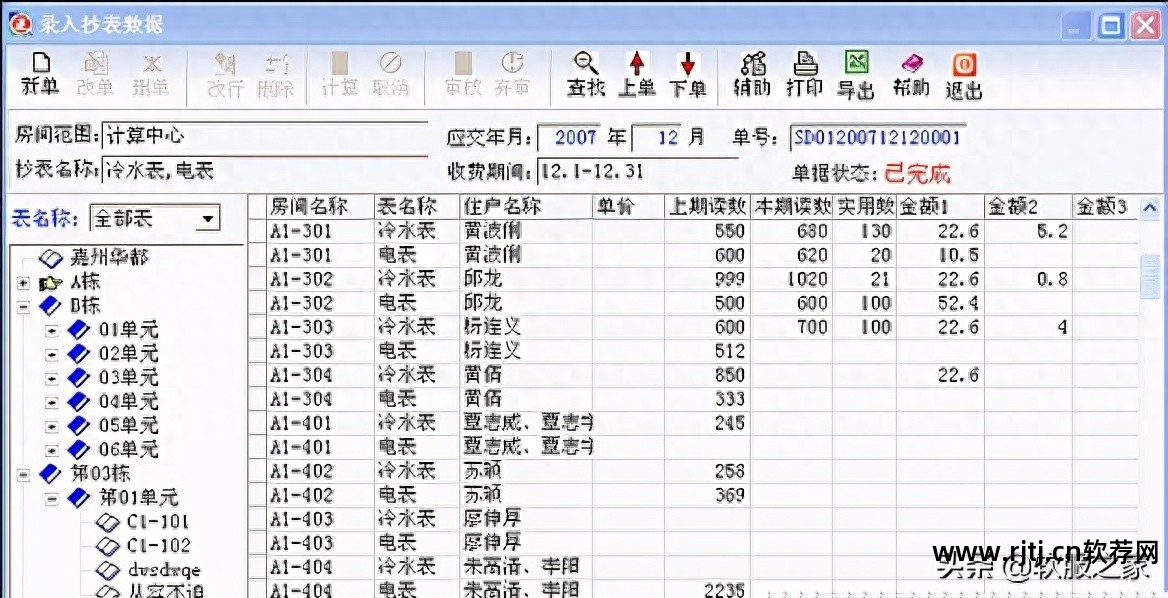Screen dimensions: 1168x598
Task: Click the 金额1 column header
Action: click(x=940, y=206)
